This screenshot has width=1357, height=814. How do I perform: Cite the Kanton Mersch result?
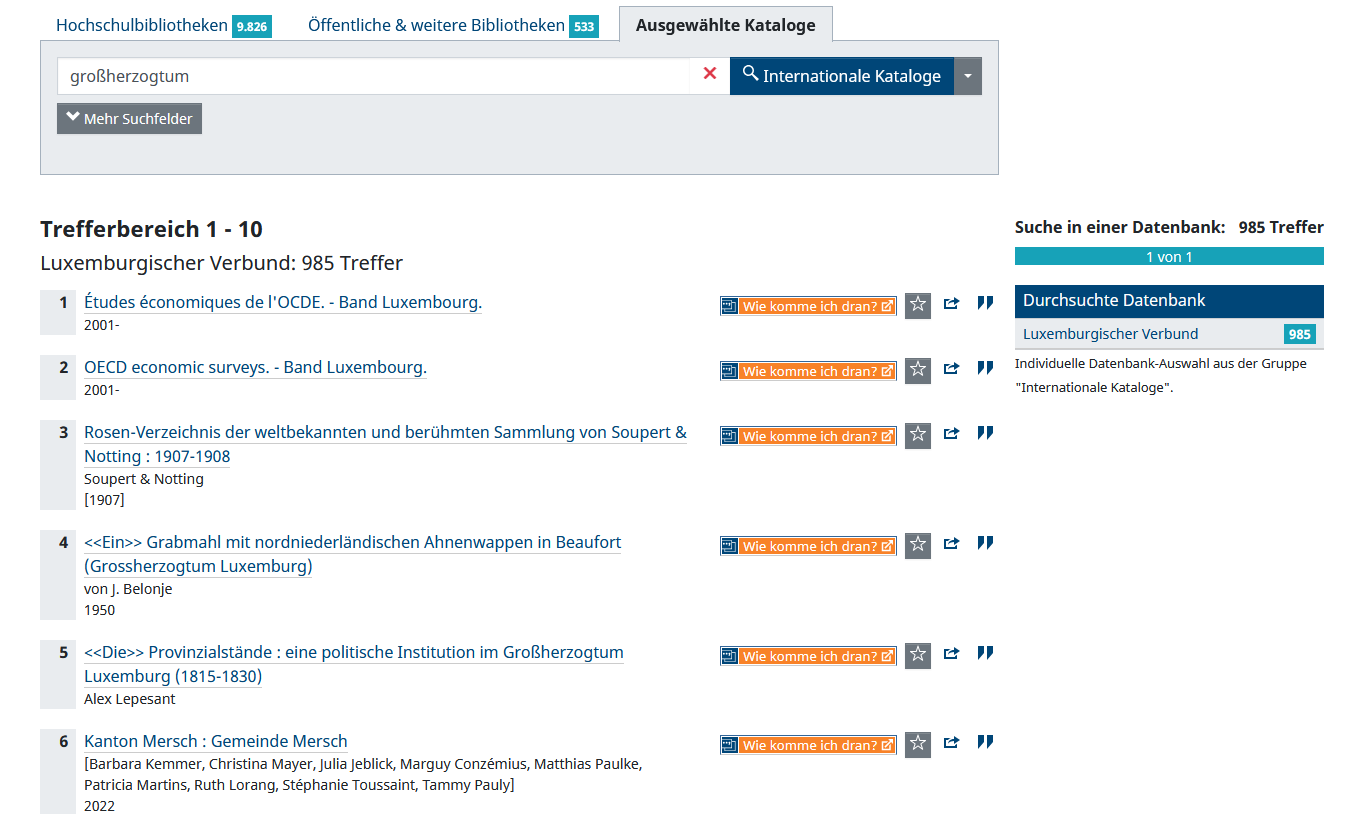click(x=985, y=742)
